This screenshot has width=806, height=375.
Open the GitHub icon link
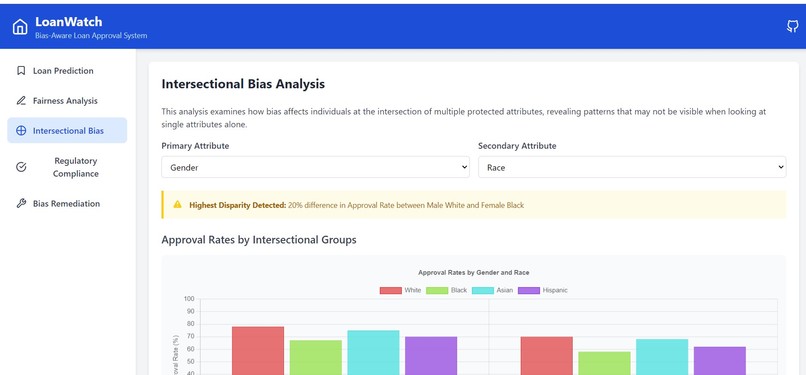pyautogui.click(x=793, y=27)
